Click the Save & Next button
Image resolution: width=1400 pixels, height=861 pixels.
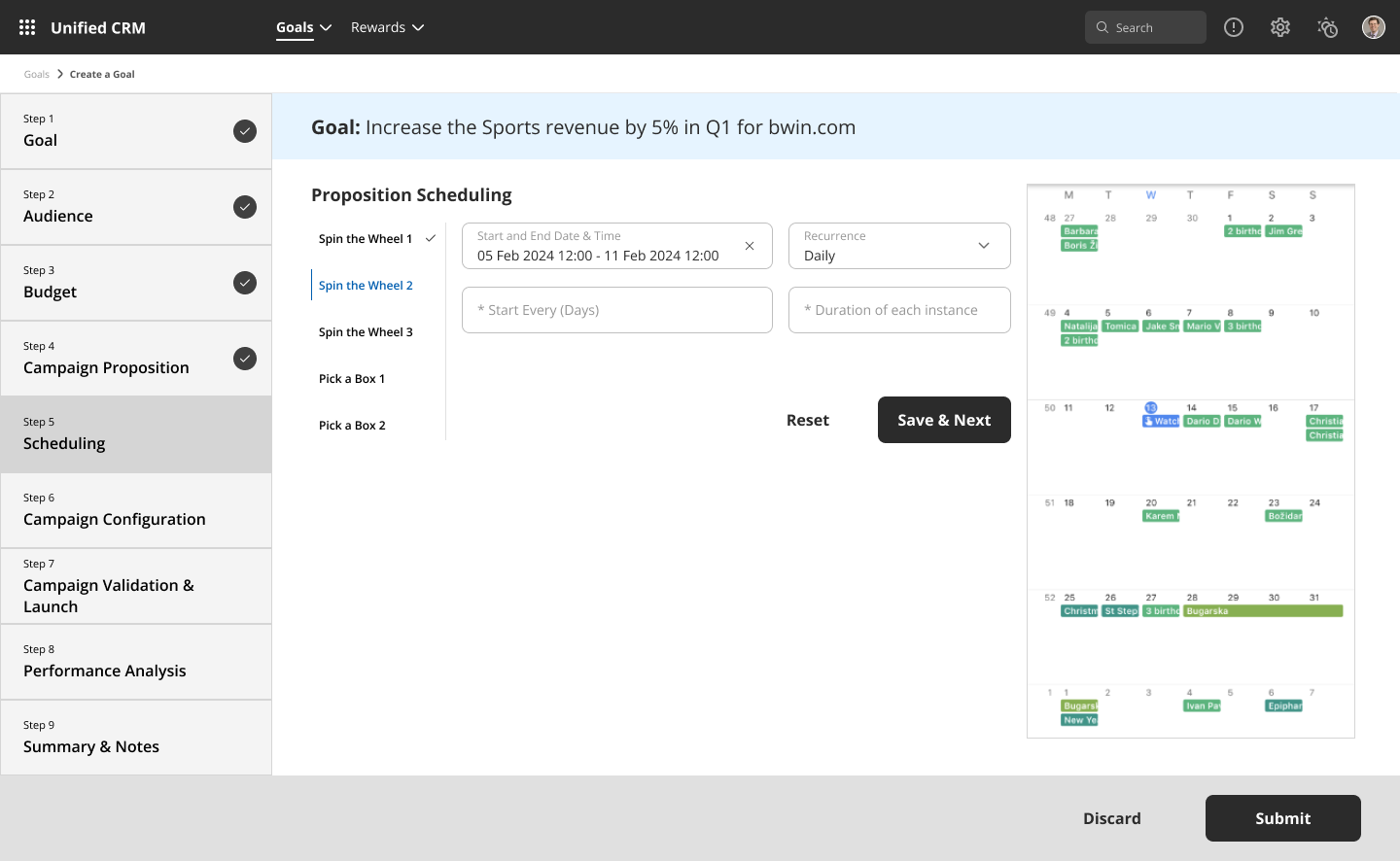944,420
